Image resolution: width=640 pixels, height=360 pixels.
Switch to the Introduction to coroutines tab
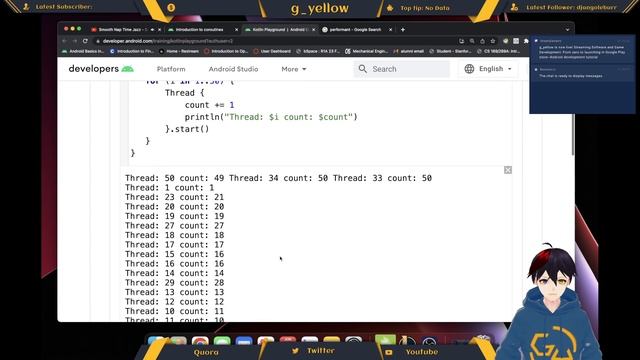pyautogui.click(x=203, y=30)
